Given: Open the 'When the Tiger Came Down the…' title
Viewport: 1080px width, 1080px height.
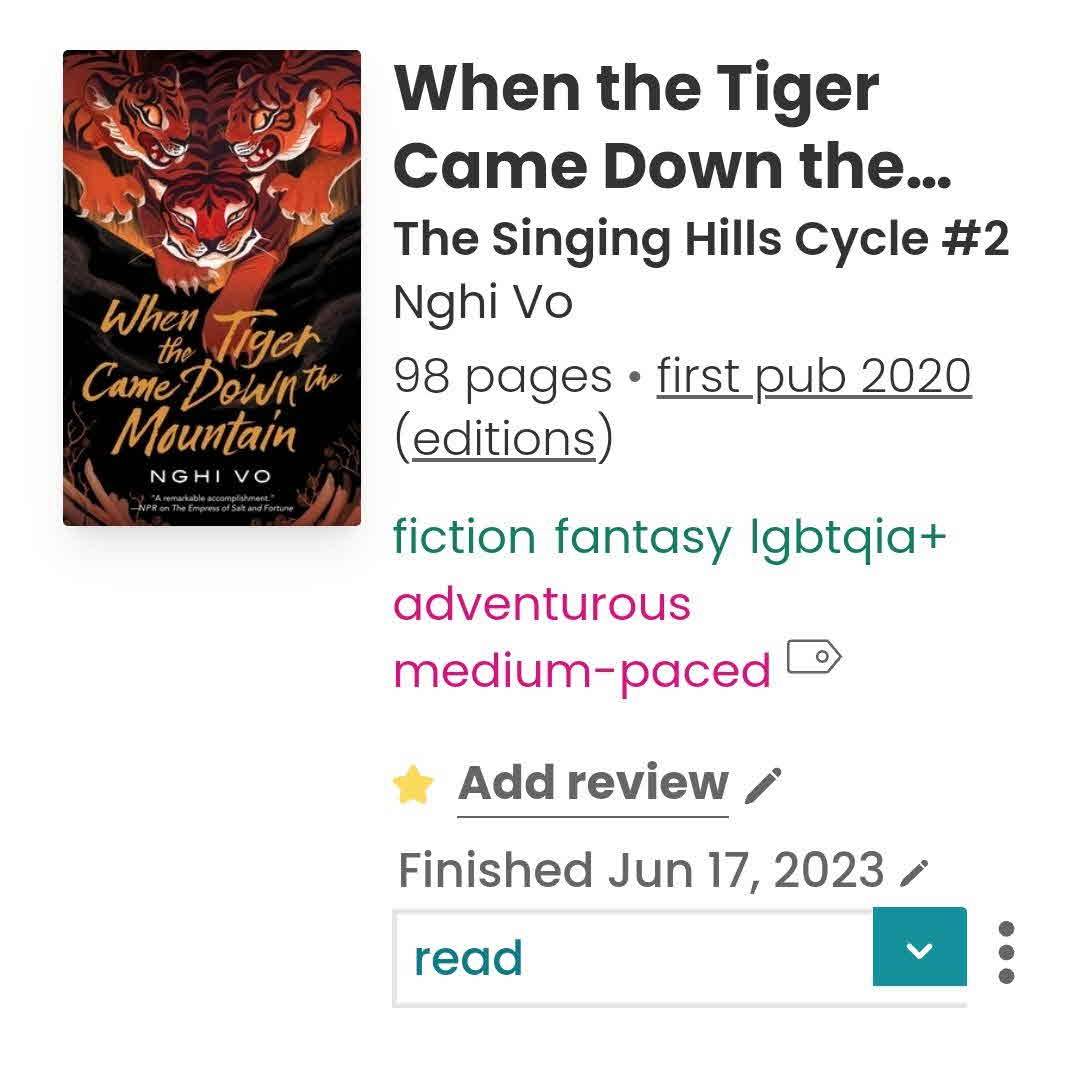Looking at the screenshot, I should tap(671, 127).
